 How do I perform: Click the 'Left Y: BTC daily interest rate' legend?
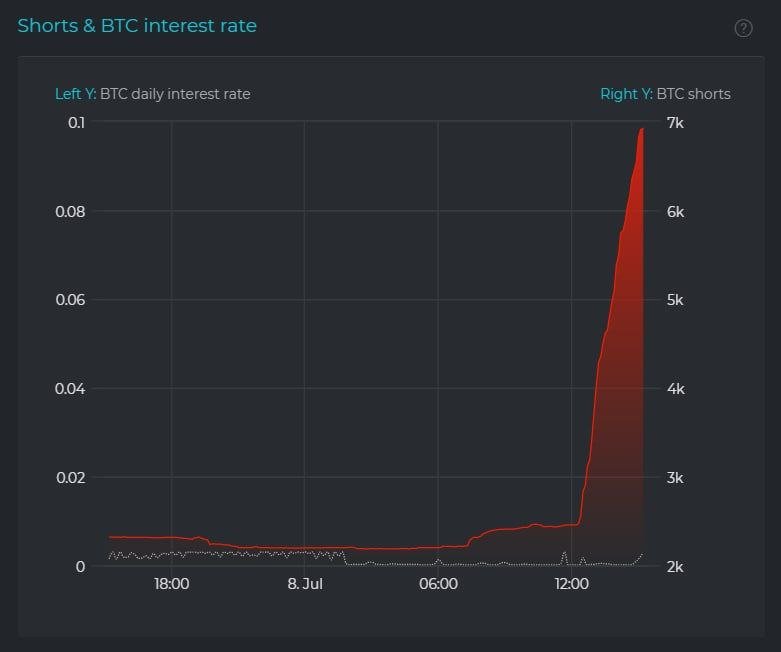[152, 94]
